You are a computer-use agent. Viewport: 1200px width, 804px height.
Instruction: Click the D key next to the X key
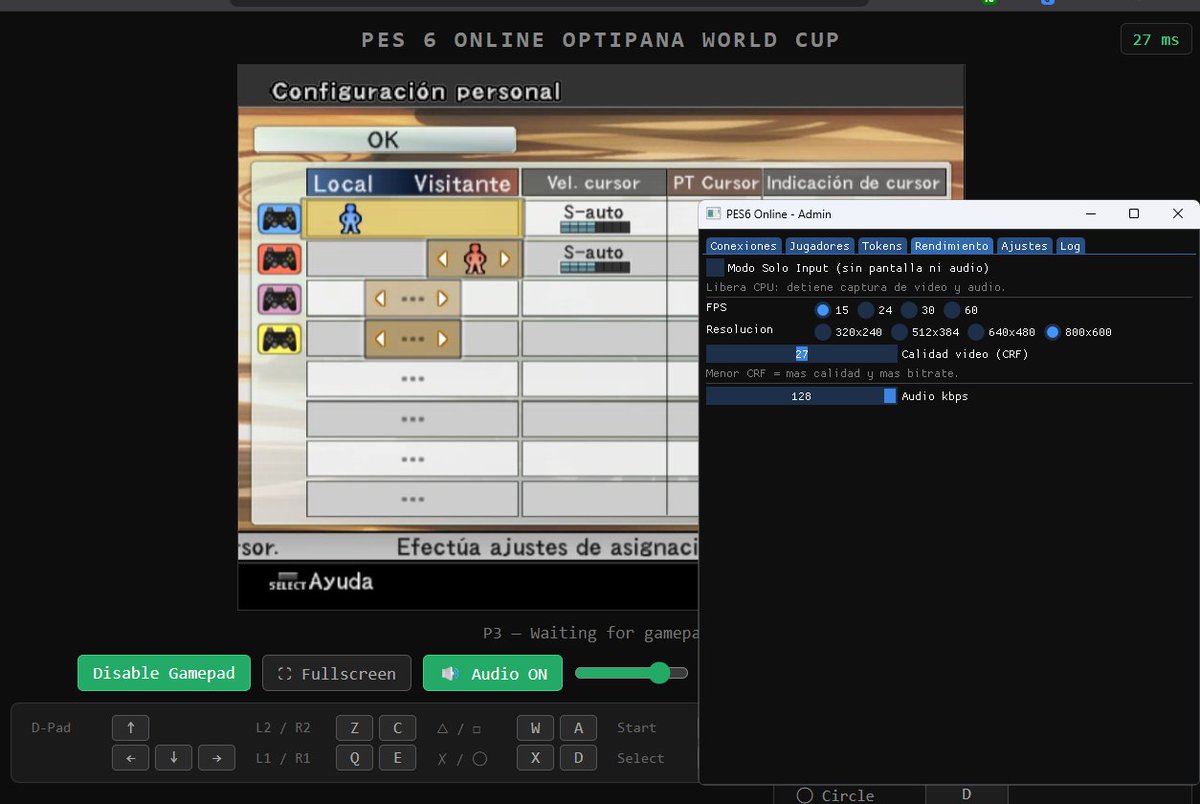tap(579, 758)
